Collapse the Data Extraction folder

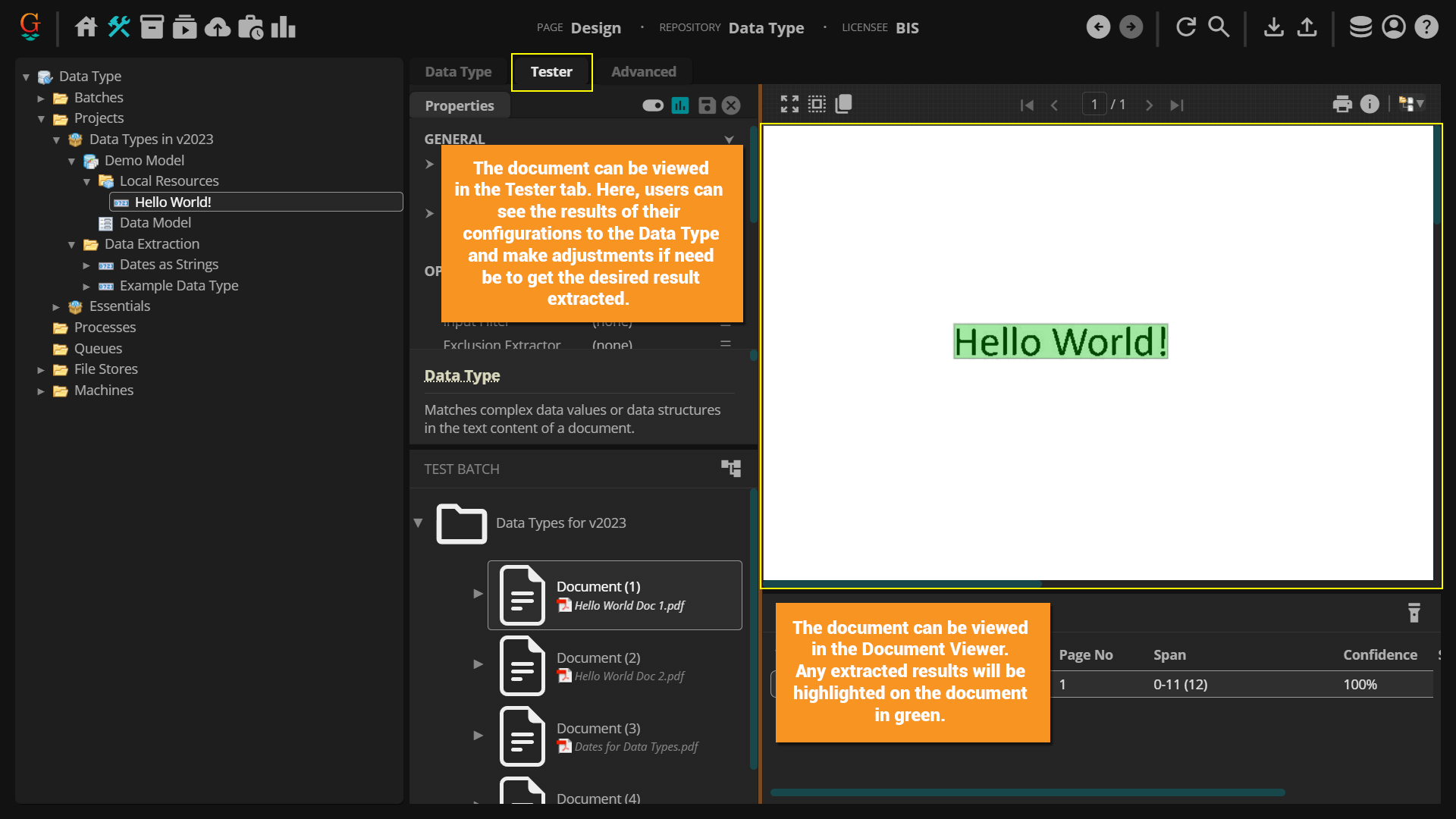tap(71, 244)
